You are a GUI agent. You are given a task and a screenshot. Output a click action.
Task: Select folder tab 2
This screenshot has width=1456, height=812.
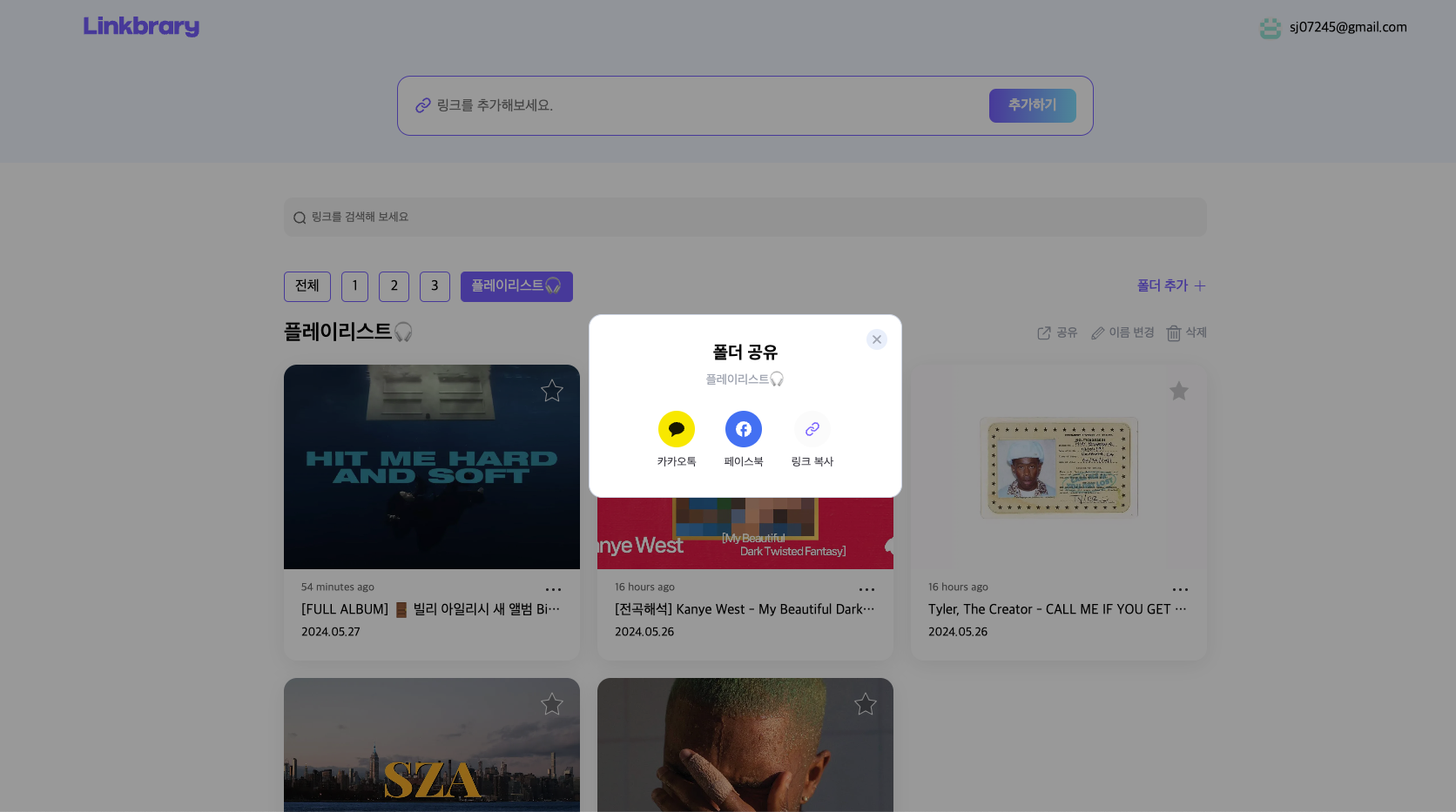click(394, 285)
